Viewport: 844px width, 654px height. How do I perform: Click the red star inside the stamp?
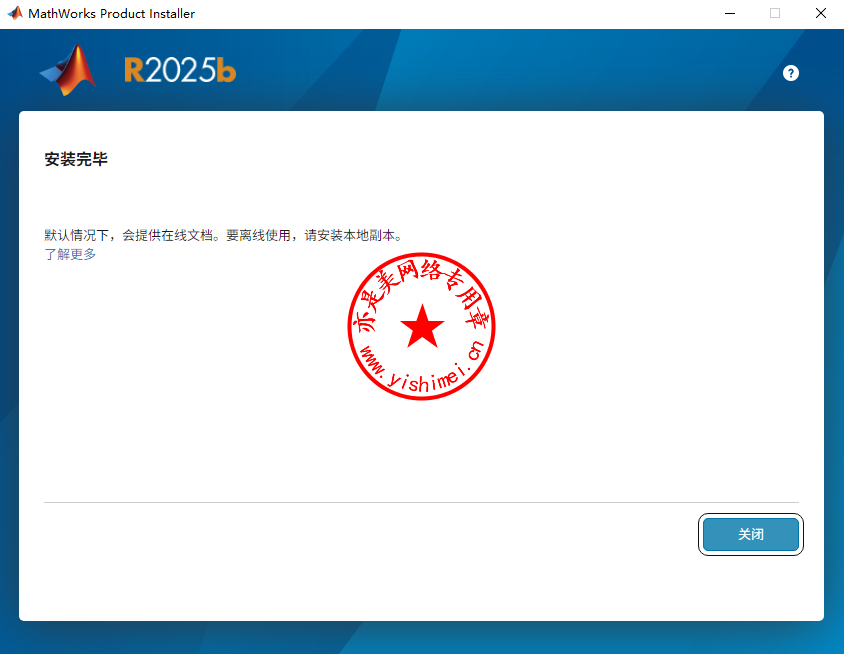pos(422,327)
